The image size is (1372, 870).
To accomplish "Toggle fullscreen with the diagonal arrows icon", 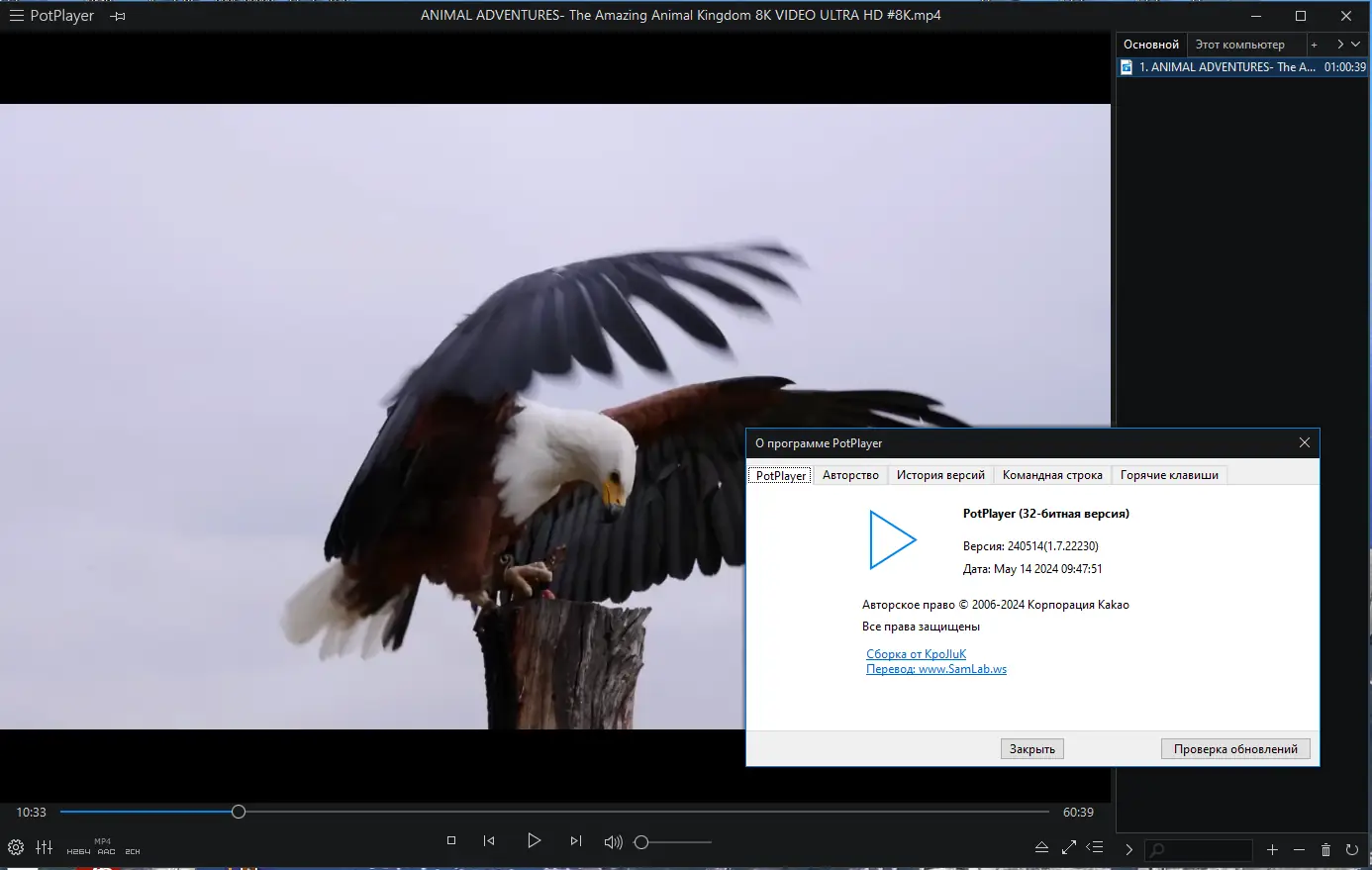I will pos(1069,847).
